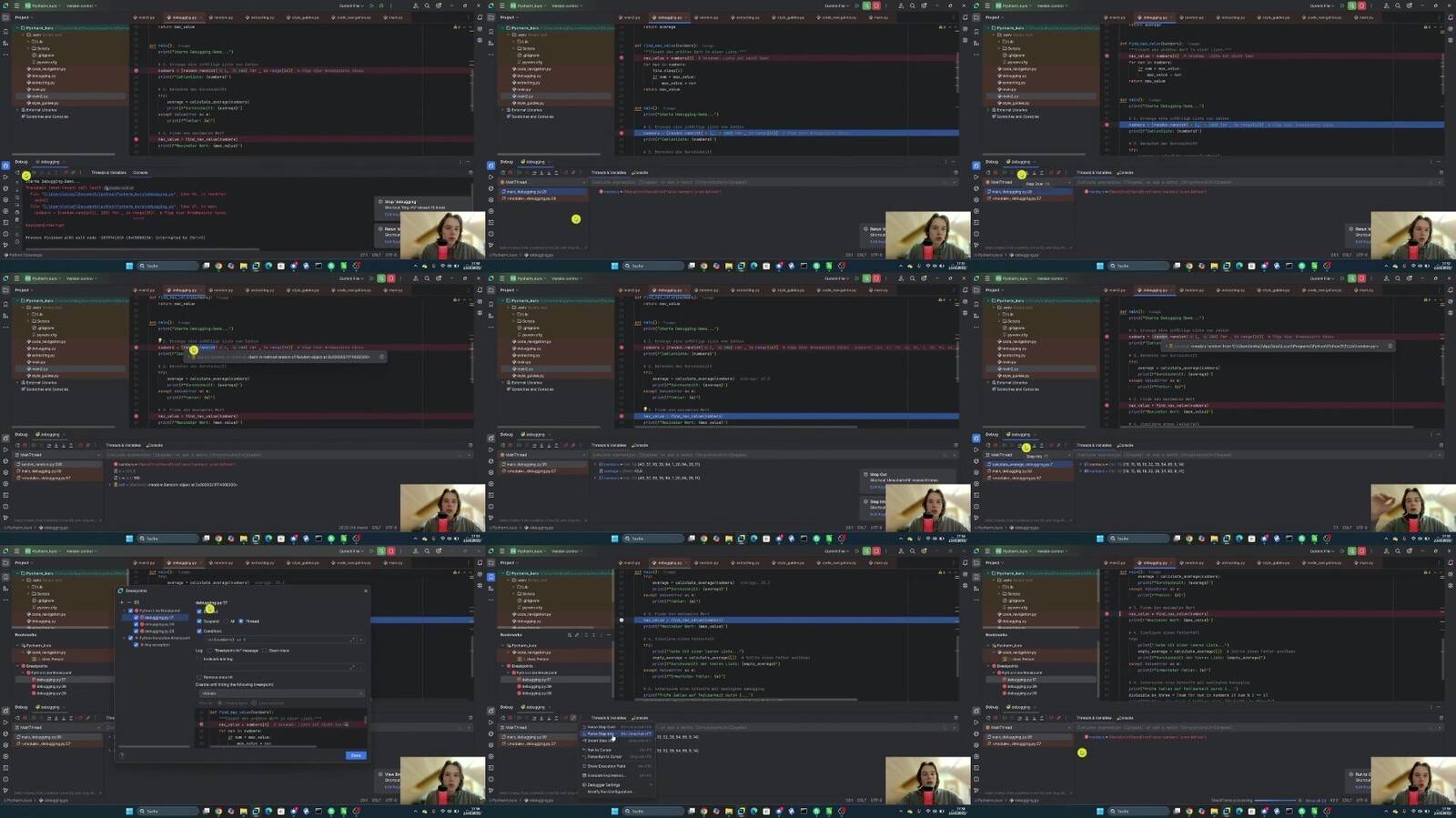Choose Modify Run Configuration from the debugger menu
Viewport: 1456px width, 818px height.
click(x=617, y=792)
